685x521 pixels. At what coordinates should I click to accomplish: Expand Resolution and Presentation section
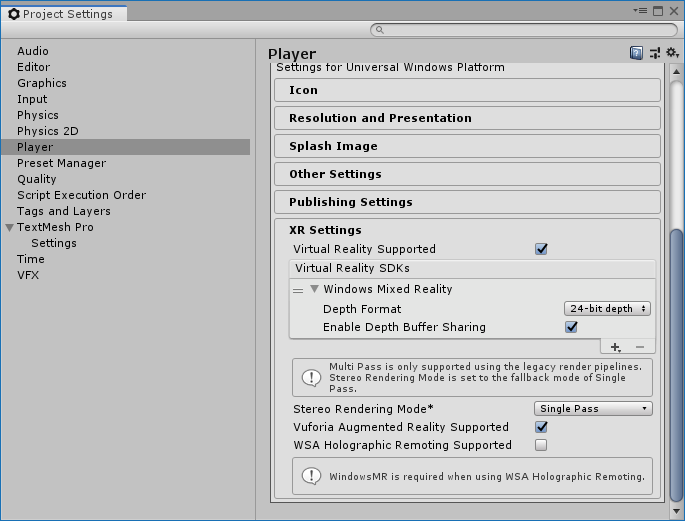(467, 118)
